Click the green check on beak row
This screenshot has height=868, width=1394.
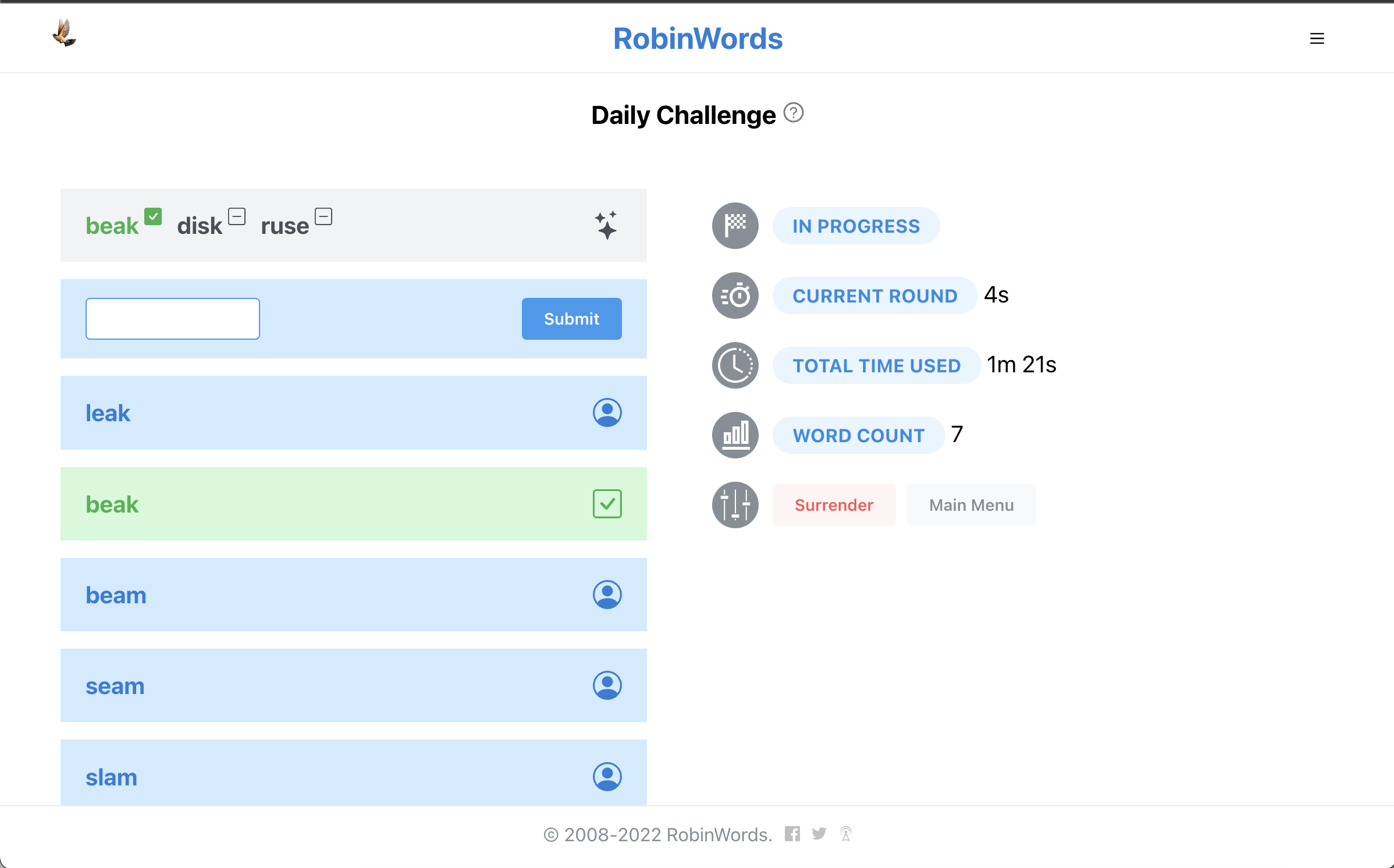click(607, 504)
